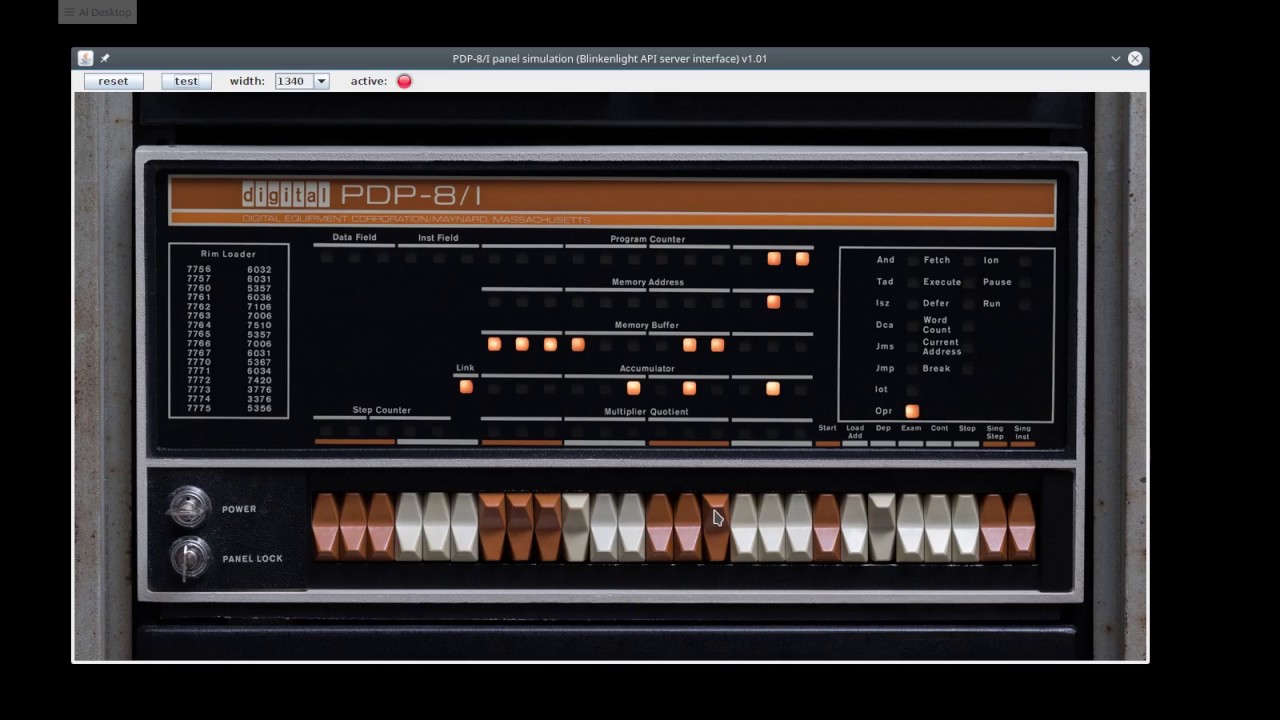
Task: Turn the POWER key switch
Action: point(189,507)
